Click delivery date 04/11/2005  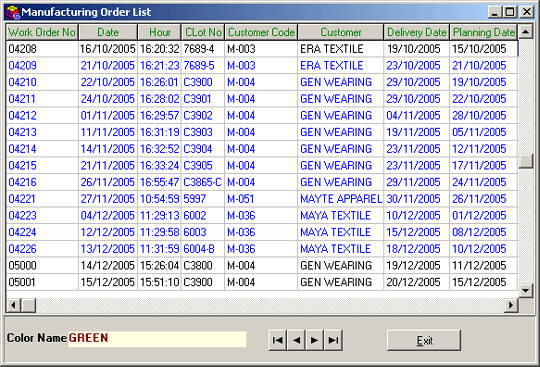coord(417,116)
